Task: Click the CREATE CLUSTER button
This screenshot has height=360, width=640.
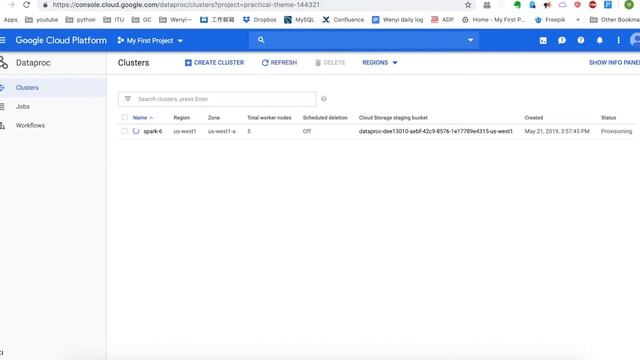Action: click(x=214, y=62)
